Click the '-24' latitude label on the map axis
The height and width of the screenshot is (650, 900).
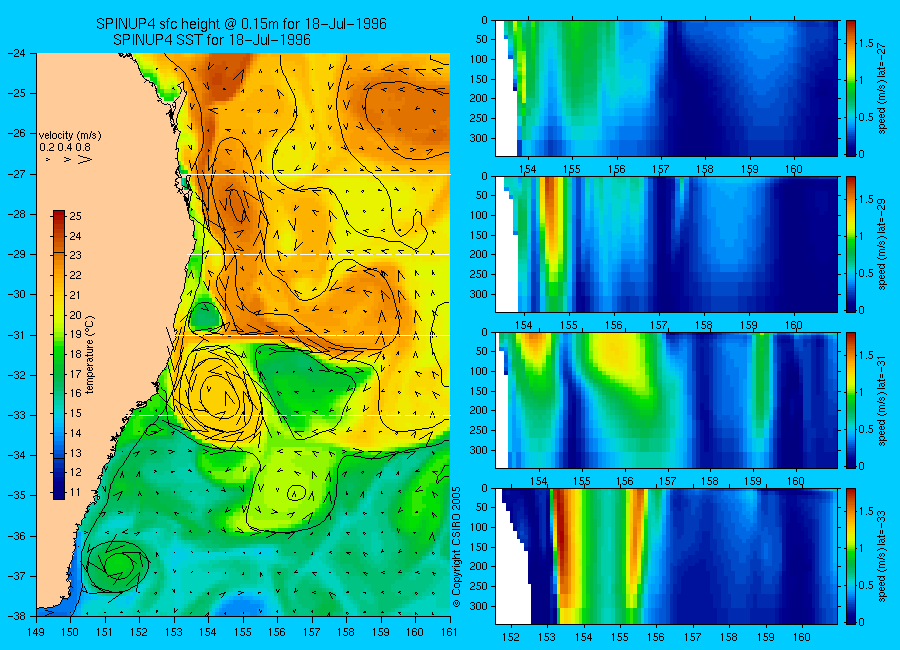(x=17, y=53)
